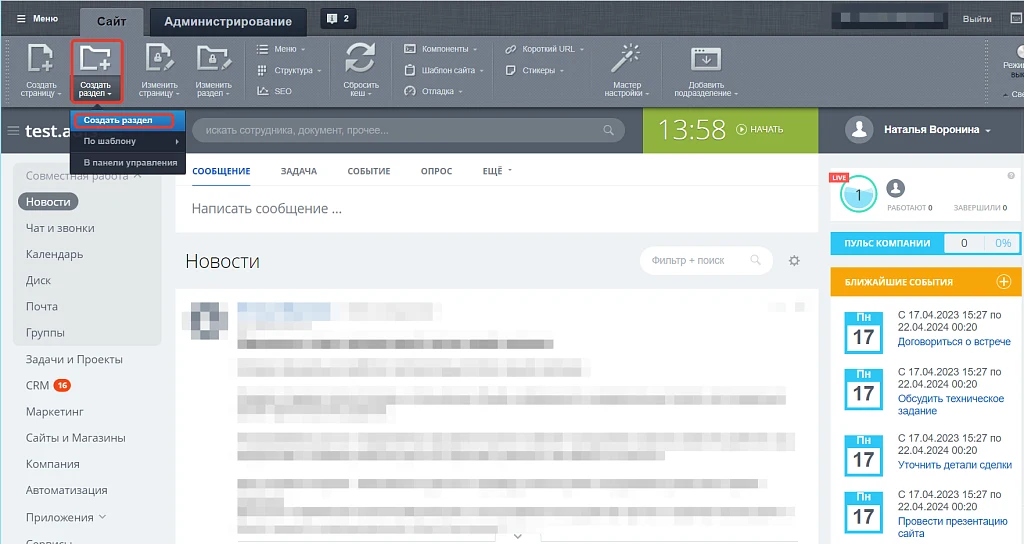Open CRM with 16 badge
This screenshot has height=544, width=1024.
pyautogui.click(x=48, y=385)
